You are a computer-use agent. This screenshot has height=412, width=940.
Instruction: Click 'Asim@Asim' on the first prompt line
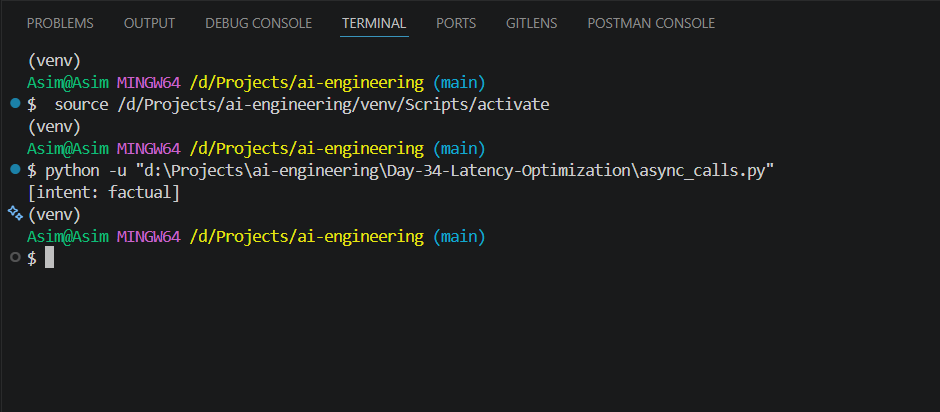point(68,83)
